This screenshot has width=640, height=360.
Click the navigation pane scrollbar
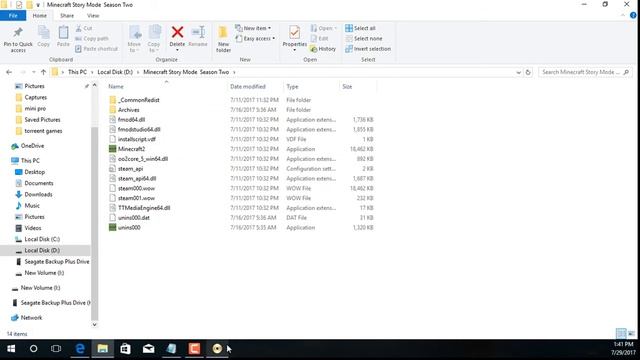pyautogui.click(x=94, y=224)
